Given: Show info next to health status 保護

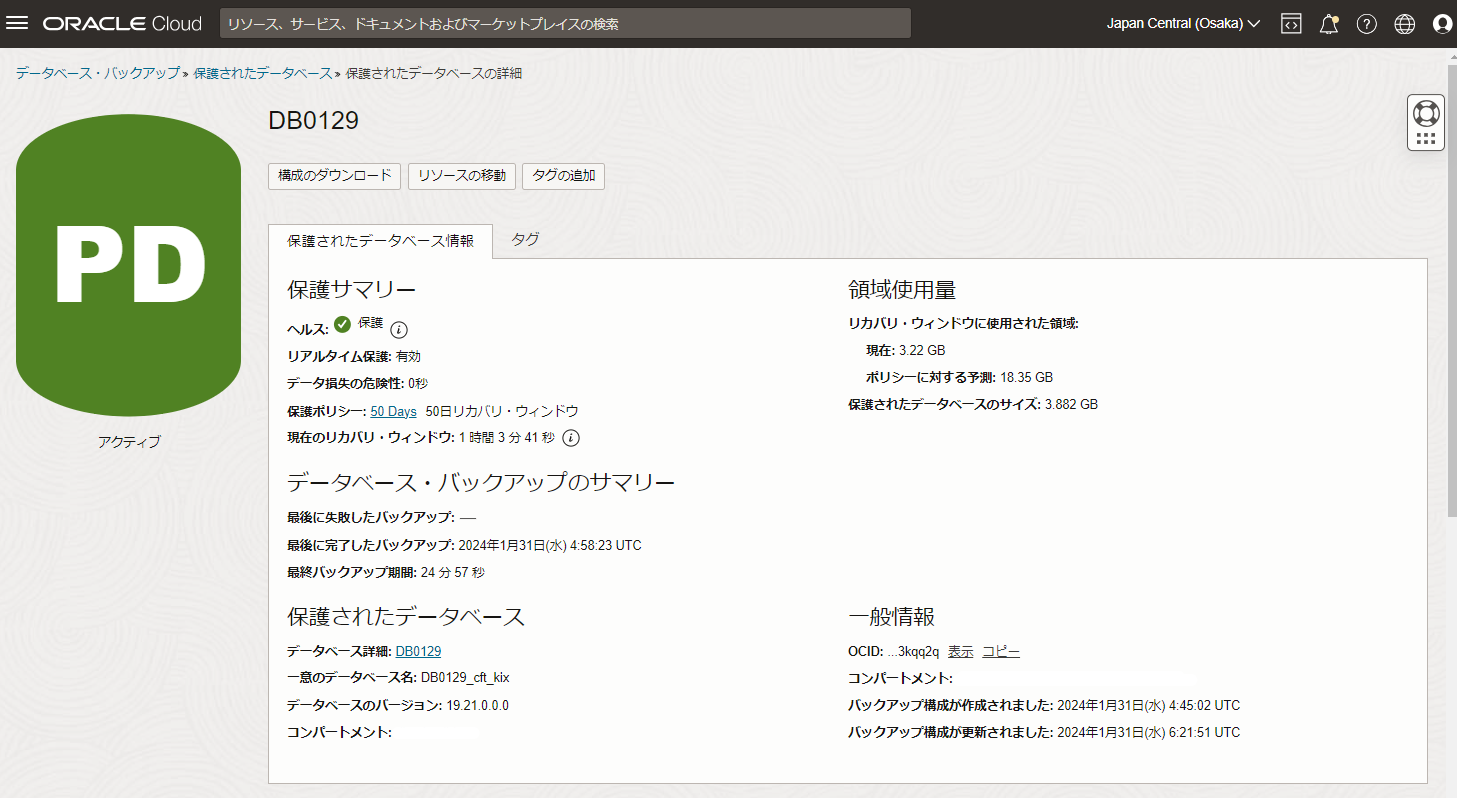Looking at the screenshot, I should point(399,330).
